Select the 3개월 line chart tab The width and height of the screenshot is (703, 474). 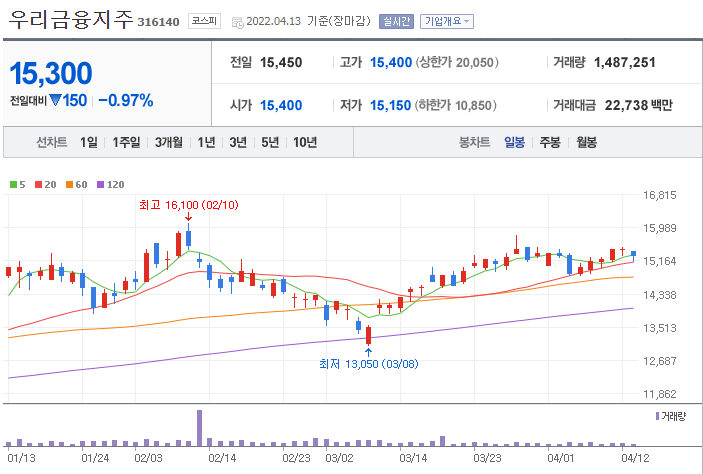tap(169, 143)
